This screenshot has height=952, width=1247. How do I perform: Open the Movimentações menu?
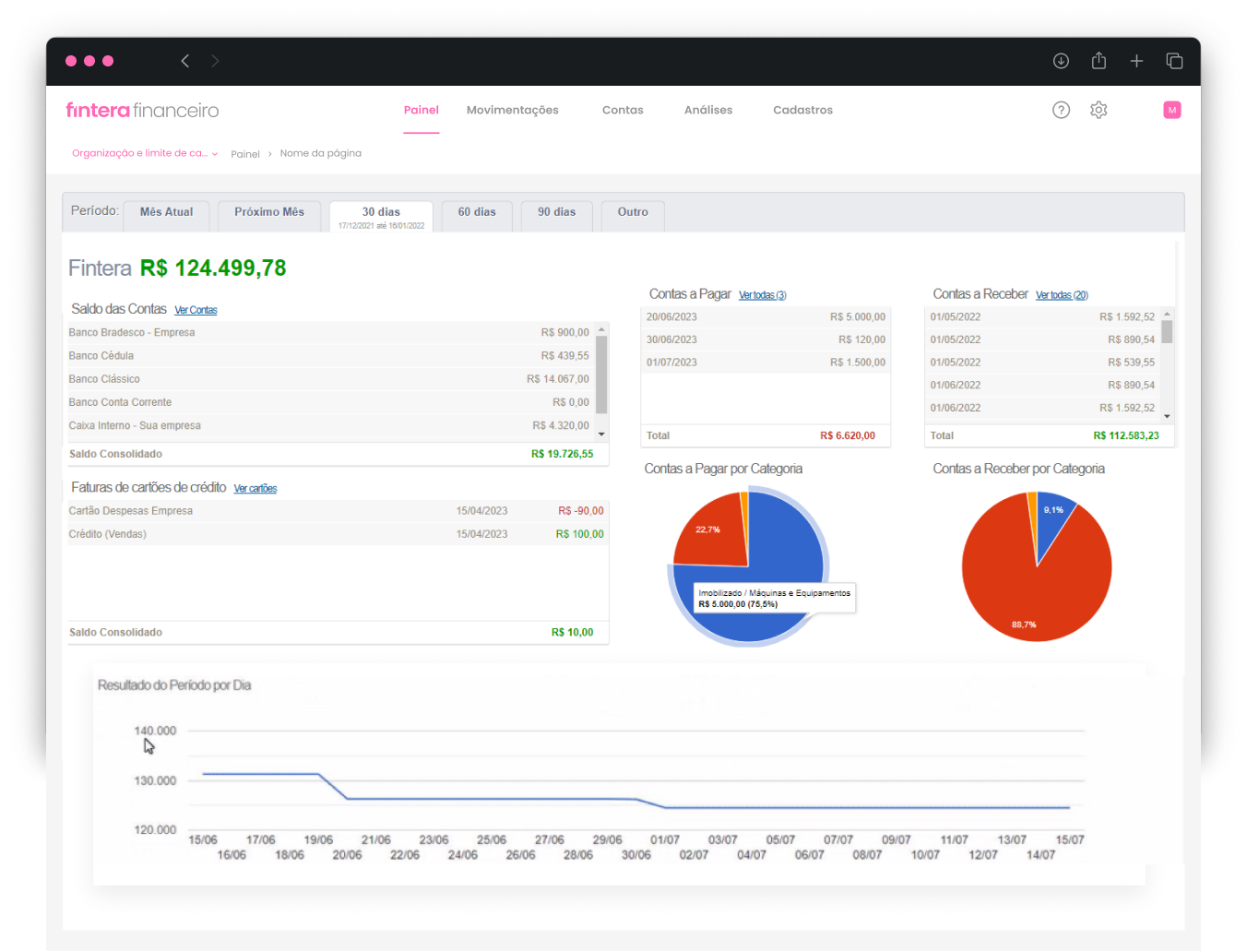tap(513, 110)
